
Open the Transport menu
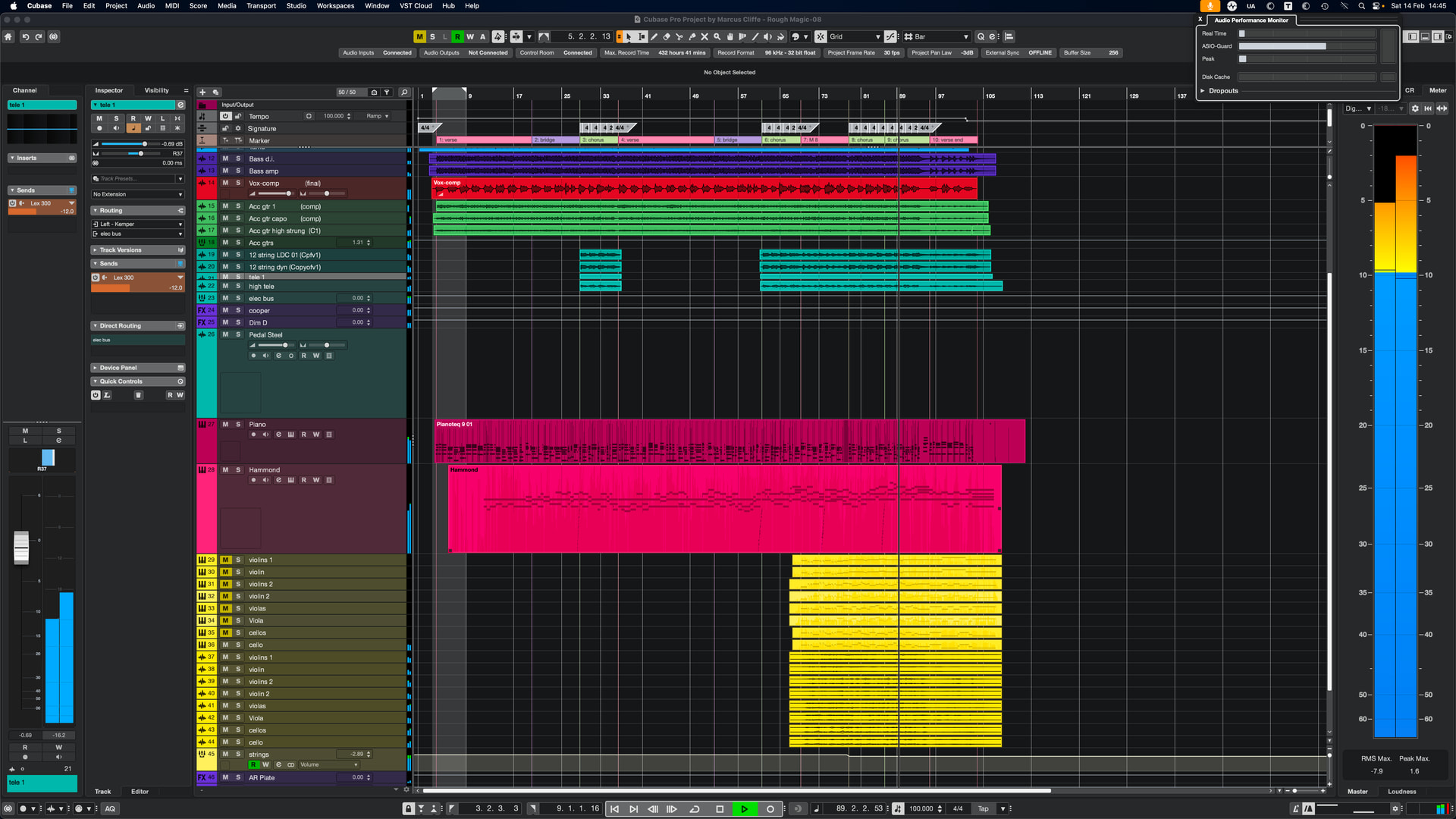pyautogui.click(x=261, y=5)
